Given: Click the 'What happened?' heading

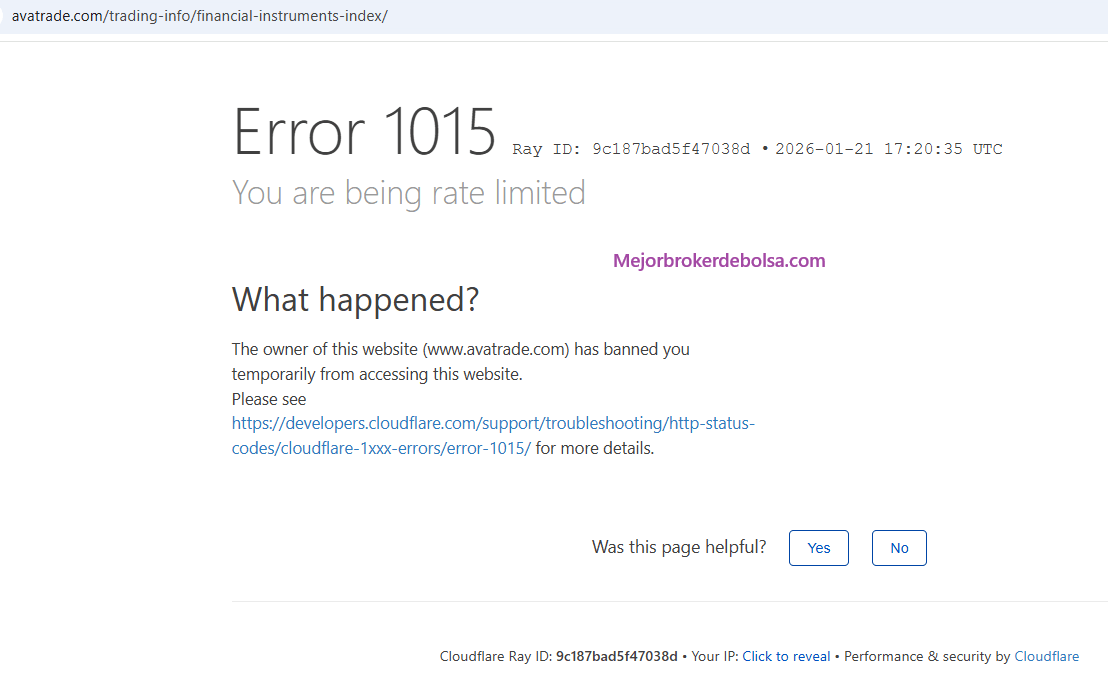Looking at the screenshot, I should [x=355, y=300].
